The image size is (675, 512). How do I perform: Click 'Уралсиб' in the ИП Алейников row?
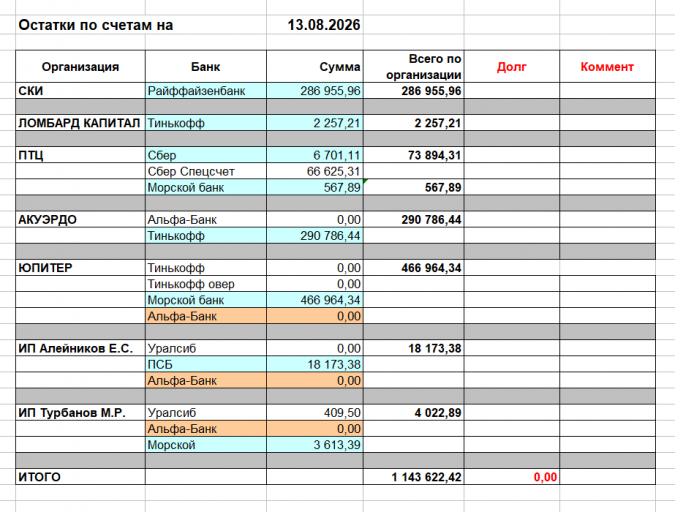(x=206, y=348)
